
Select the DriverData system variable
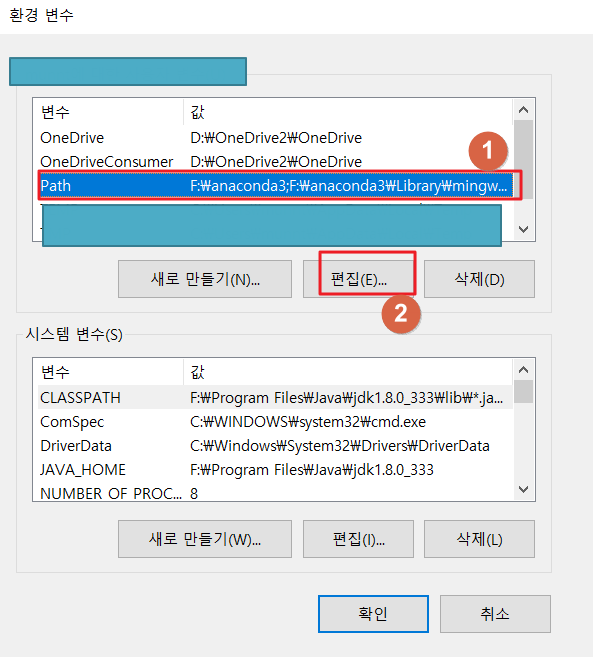point(275,446)
